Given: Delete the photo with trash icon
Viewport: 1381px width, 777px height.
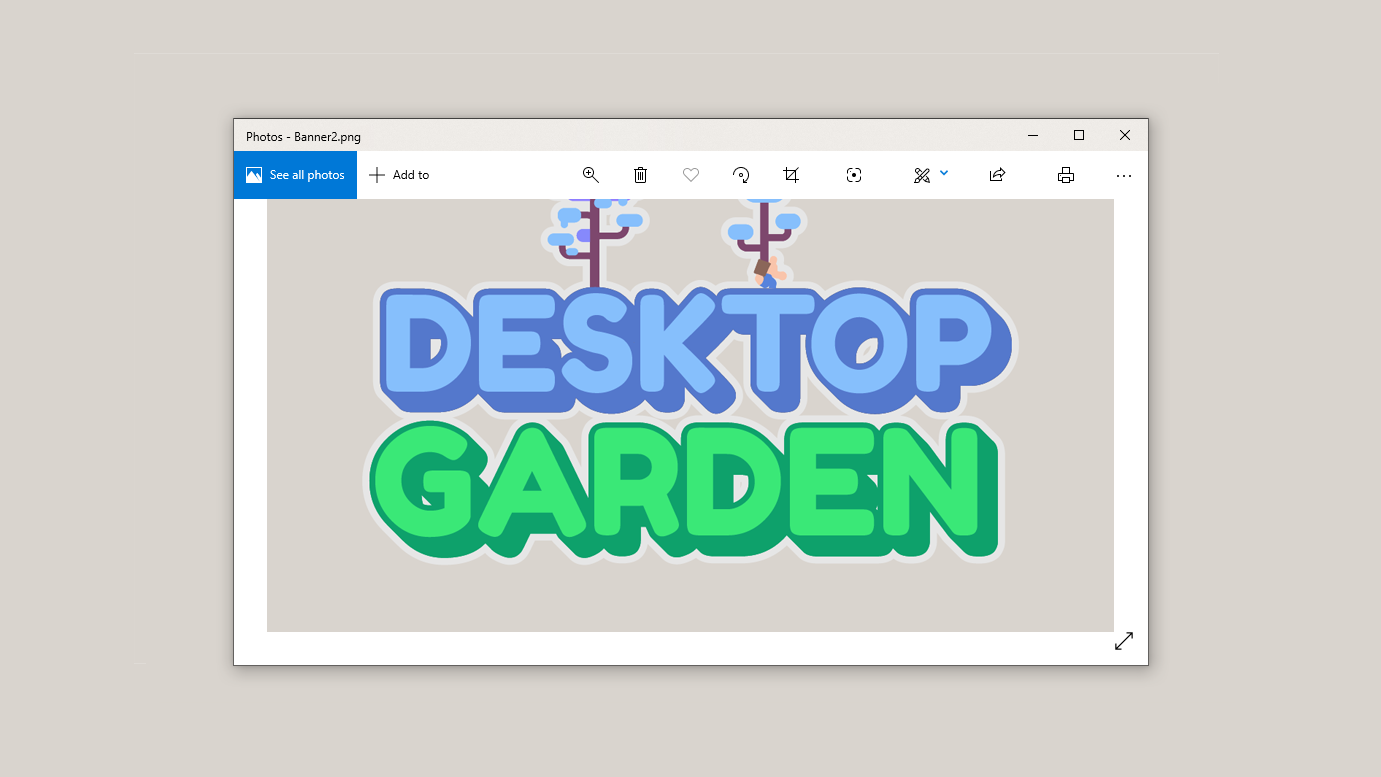Looking at the screenshot, I should (641, 175).
